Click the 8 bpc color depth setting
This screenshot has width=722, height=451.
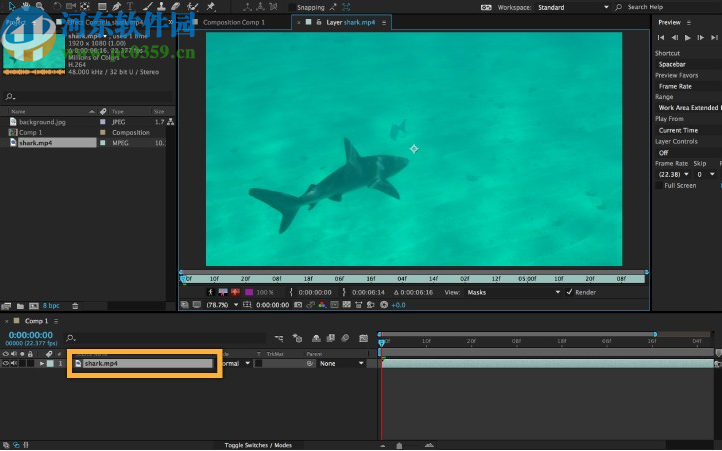coord(51,305)
